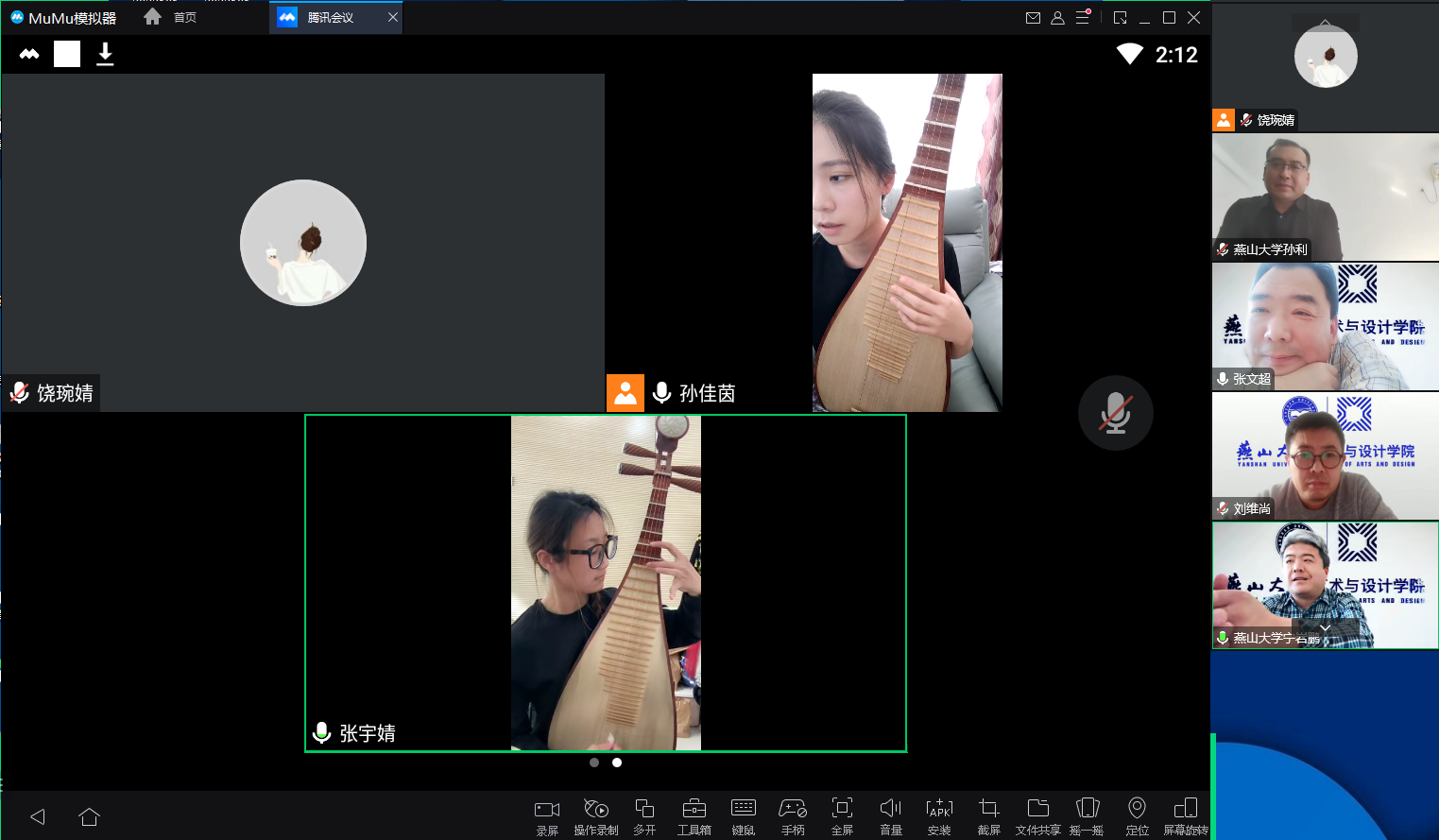Screen dimensions: 1439x840
Task: Click the 手柄 gamepad icon
Action: (793, 810)
